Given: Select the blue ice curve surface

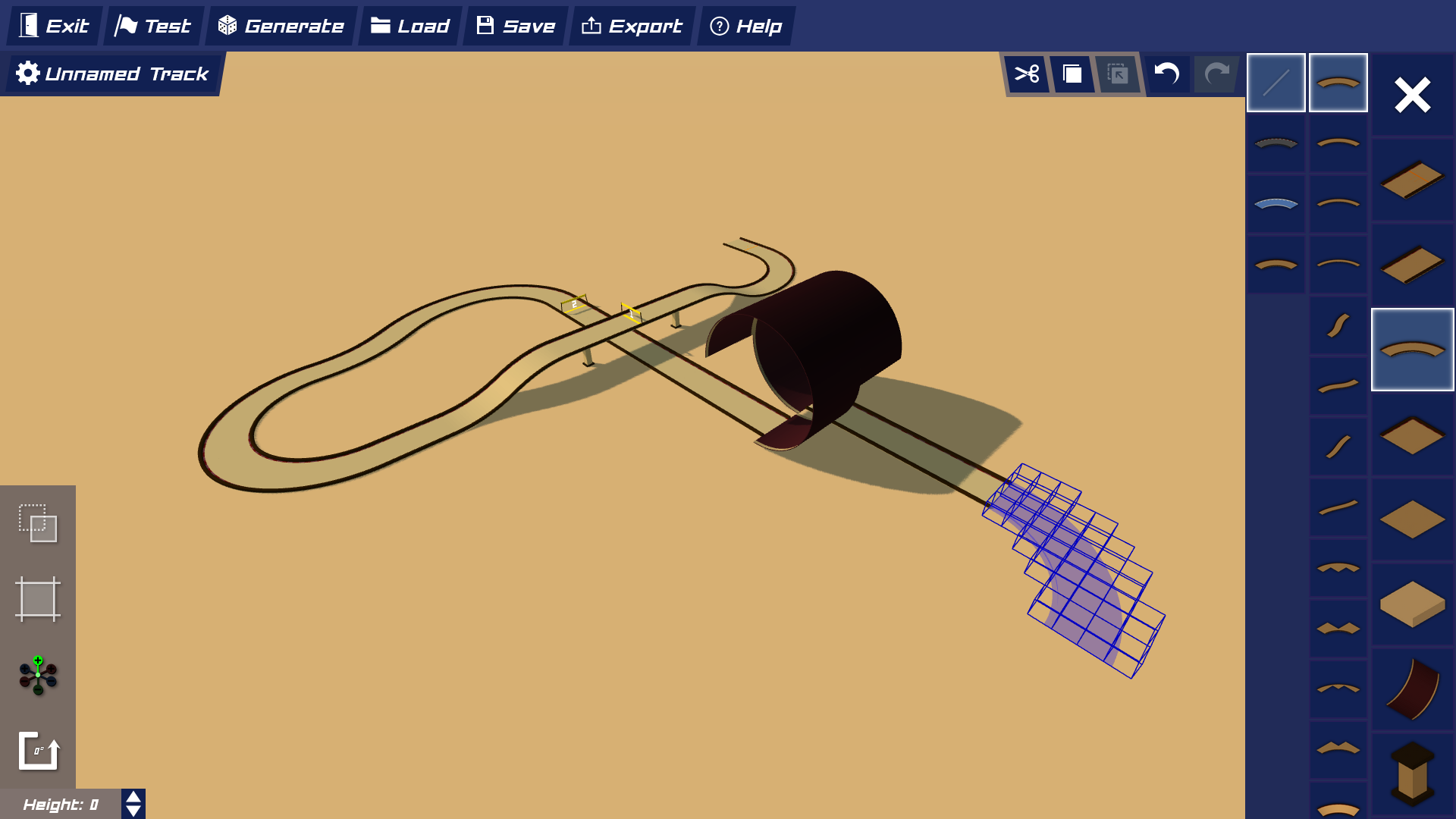Looking at the screenshot, I should tap(1276, 203).
